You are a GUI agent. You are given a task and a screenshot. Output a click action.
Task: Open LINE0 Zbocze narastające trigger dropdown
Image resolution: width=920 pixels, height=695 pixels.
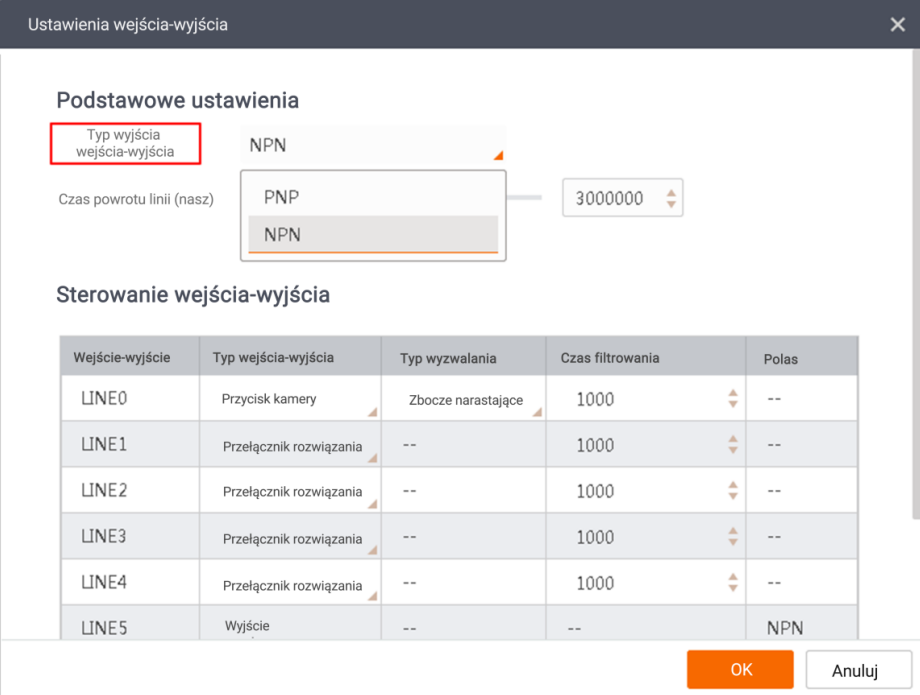pos(464,399)
